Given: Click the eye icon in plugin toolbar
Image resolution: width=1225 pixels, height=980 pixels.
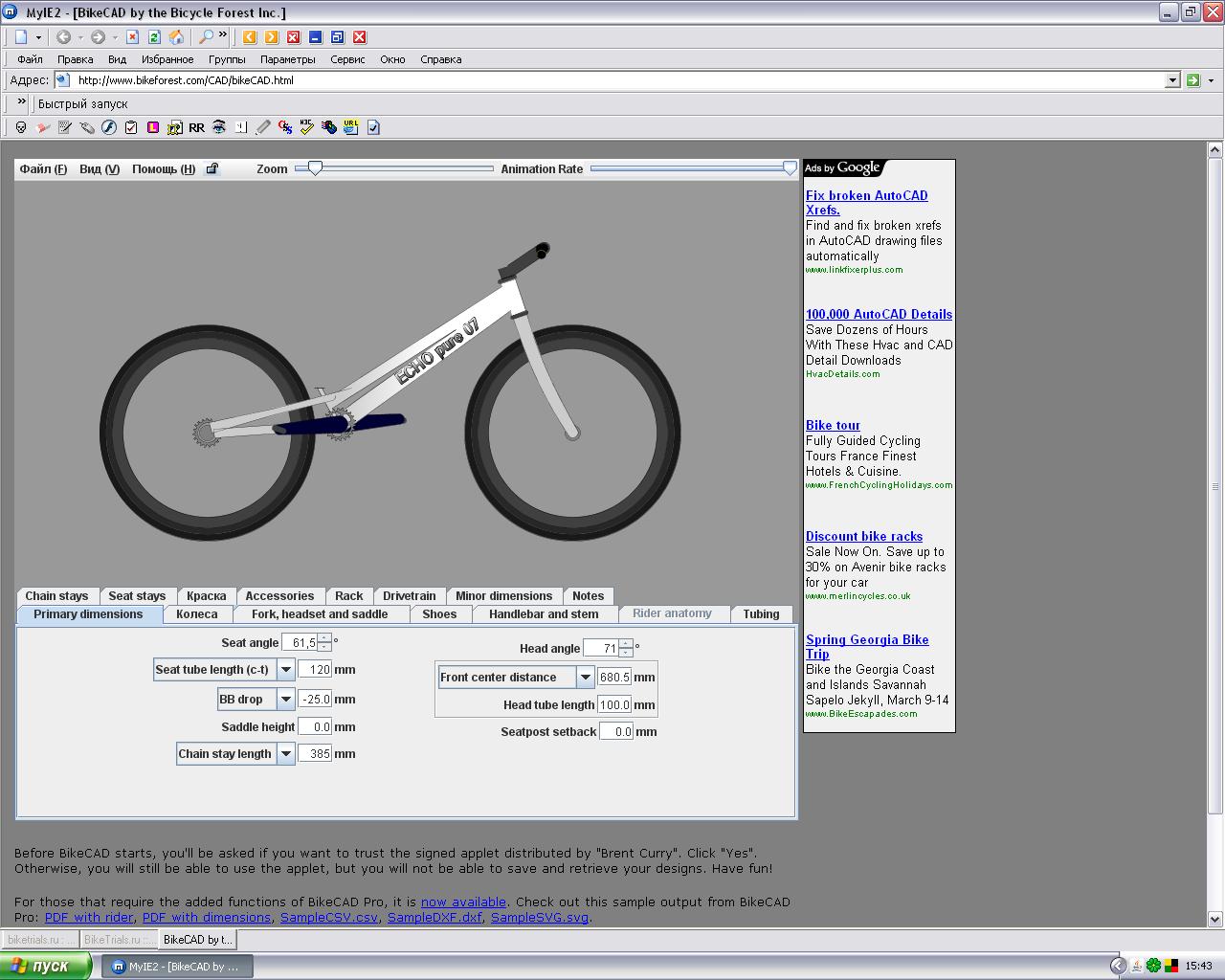Looking at the screenshot, I should (219, 127).
